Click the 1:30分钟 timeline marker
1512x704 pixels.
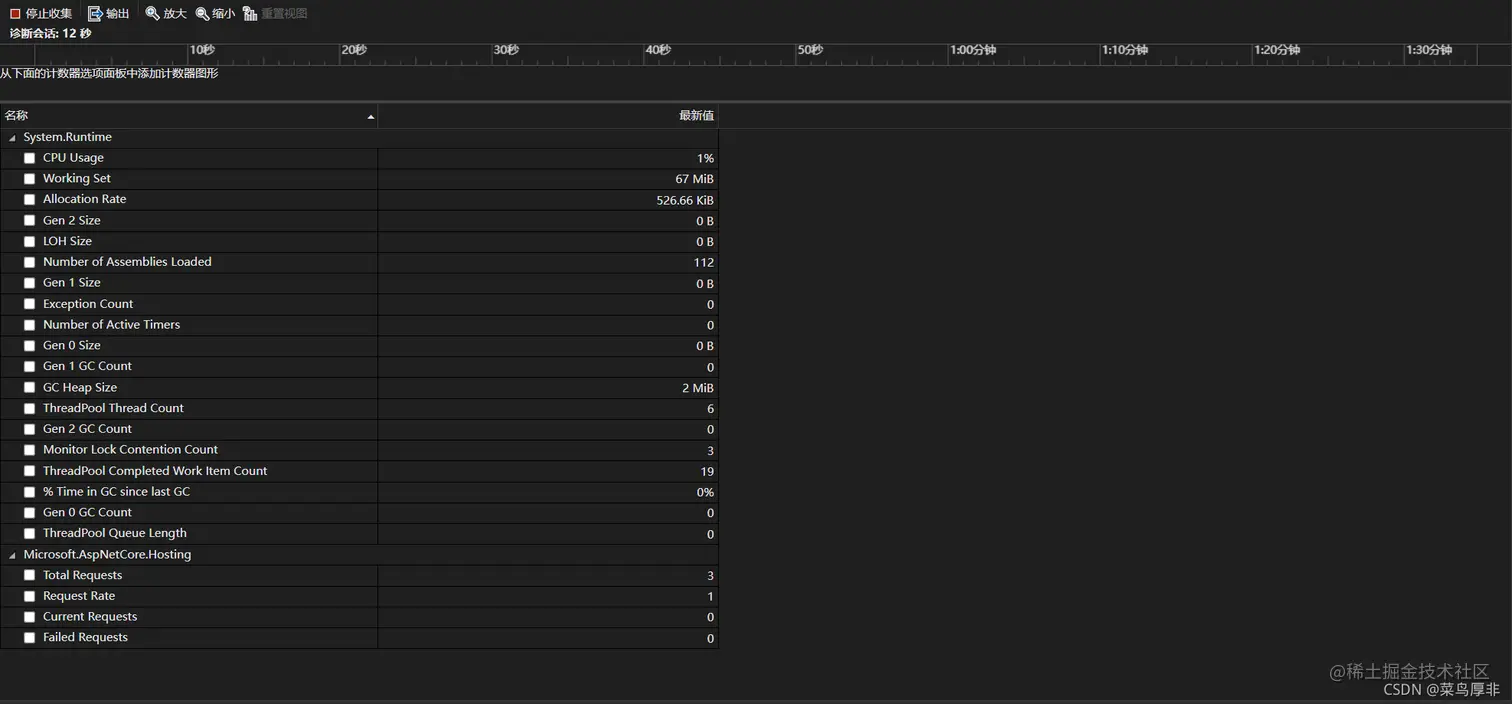(1429, 50)
